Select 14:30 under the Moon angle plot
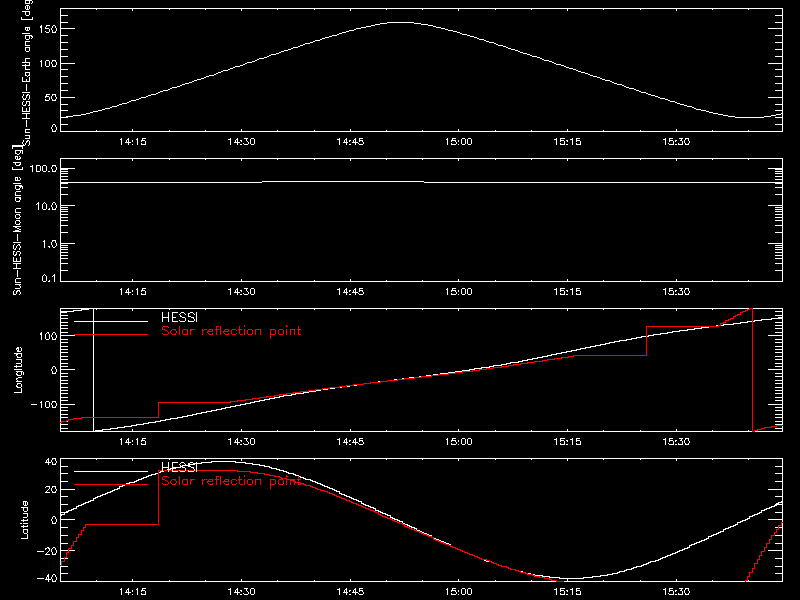The image size is (800, 600). 241,292
